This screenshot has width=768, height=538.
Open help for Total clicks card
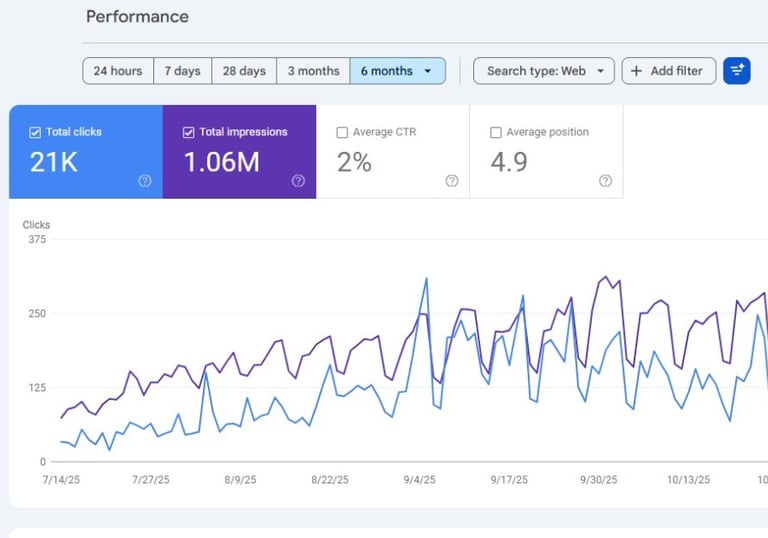pyautogui.click(x=145, y=181)
